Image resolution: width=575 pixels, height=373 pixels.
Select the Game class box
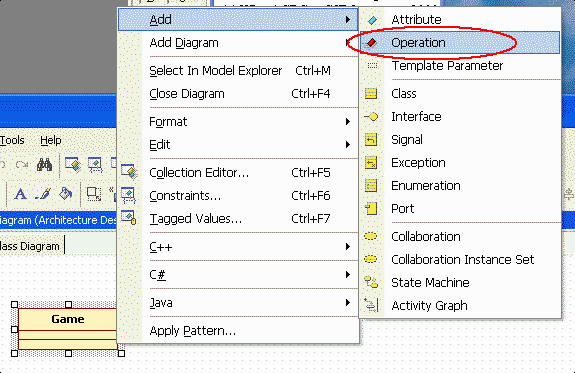click(x=68, y=329)
